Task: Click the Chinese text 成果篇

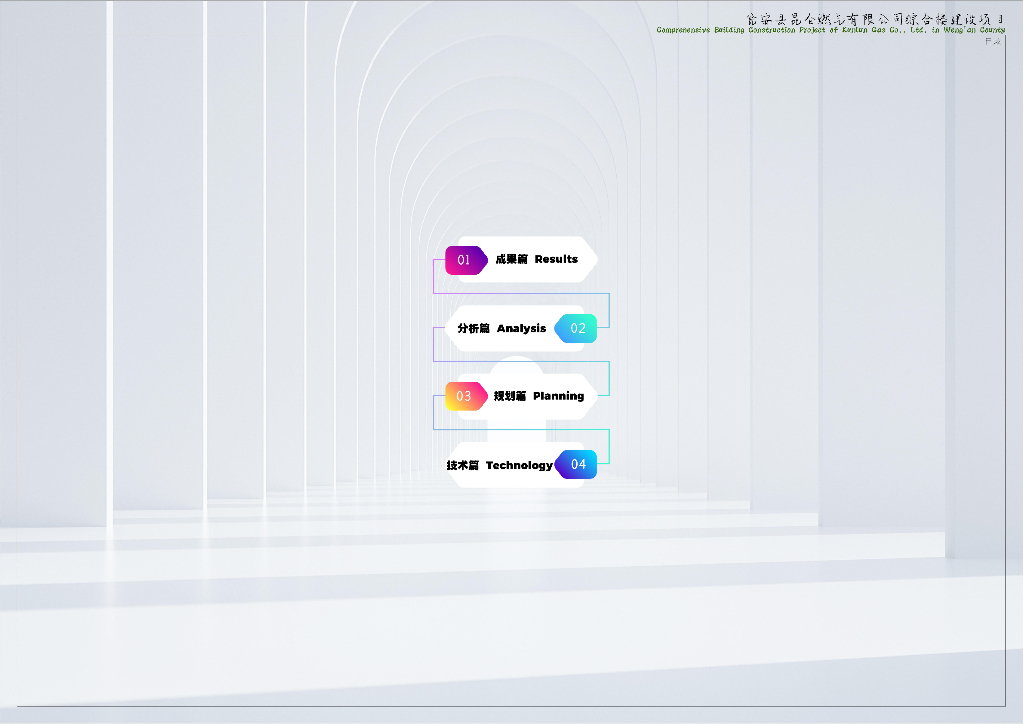Action: coord(511,260)
